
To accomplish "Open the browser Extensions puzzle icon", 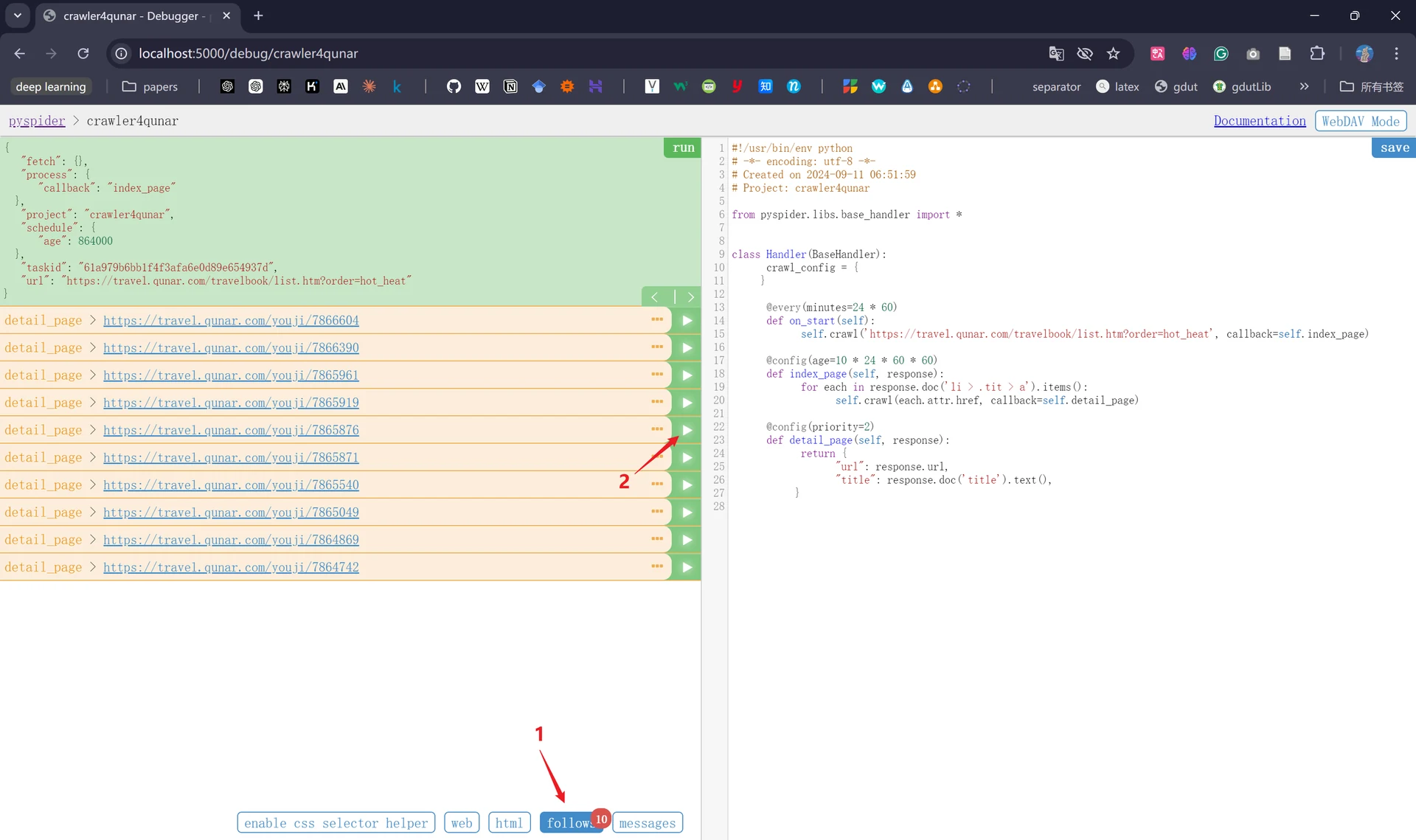I will pyautogui.click(x=1317, y=53).
